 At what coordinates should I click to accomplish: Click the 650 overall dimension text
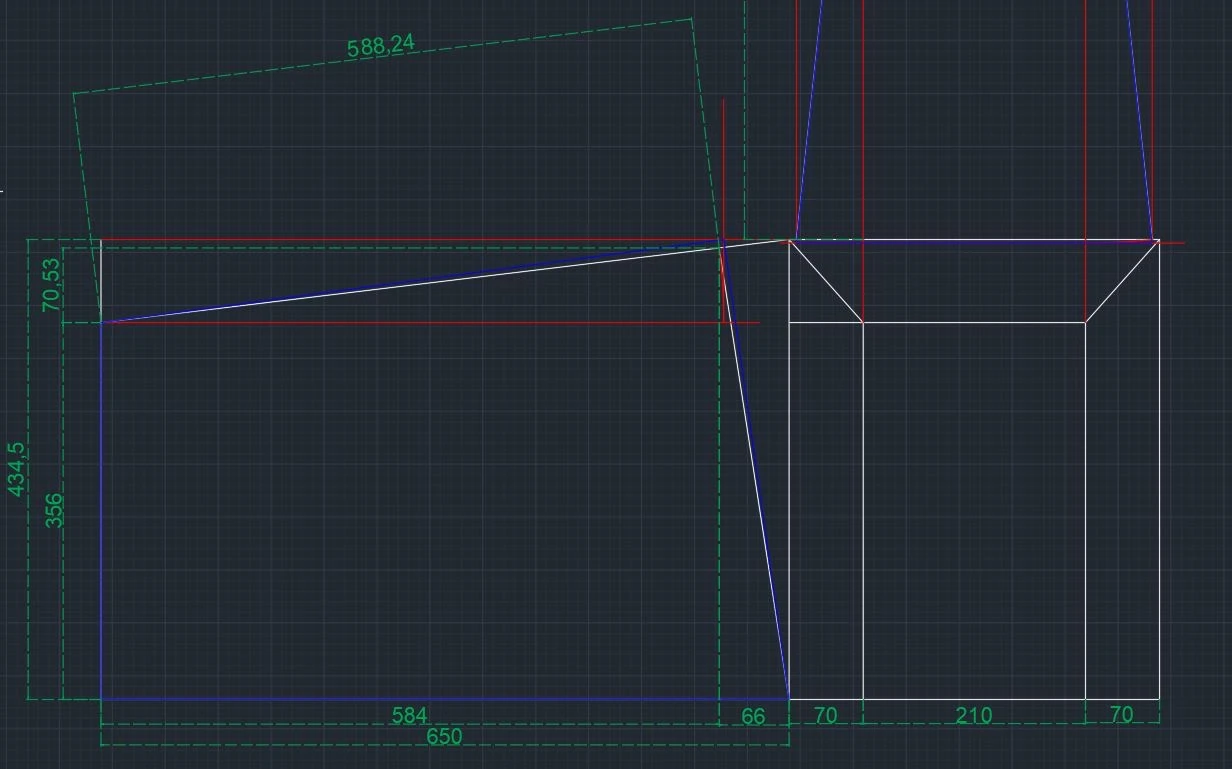(x=445, y=737)
